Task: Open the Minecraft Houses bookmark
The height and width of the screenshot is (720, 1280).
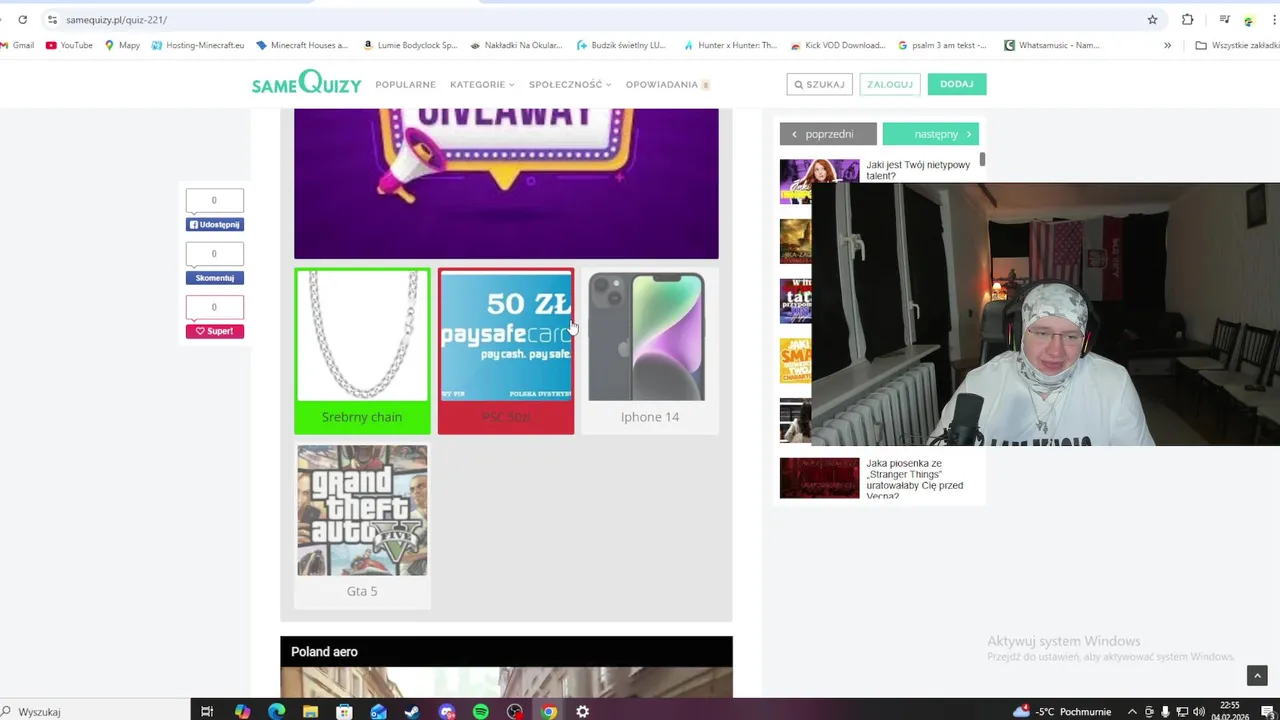Action: click(302, 45)
